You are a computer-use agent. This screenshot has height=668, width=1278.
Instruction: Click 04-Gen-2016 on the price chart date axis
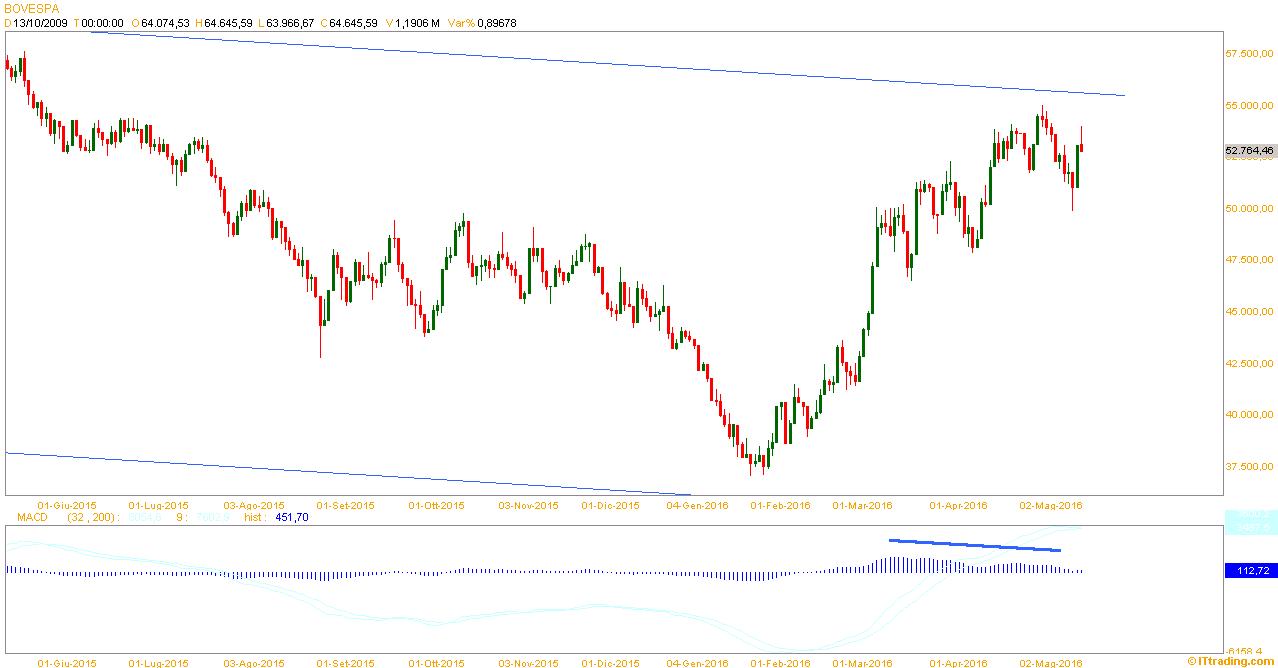[698, 505]
